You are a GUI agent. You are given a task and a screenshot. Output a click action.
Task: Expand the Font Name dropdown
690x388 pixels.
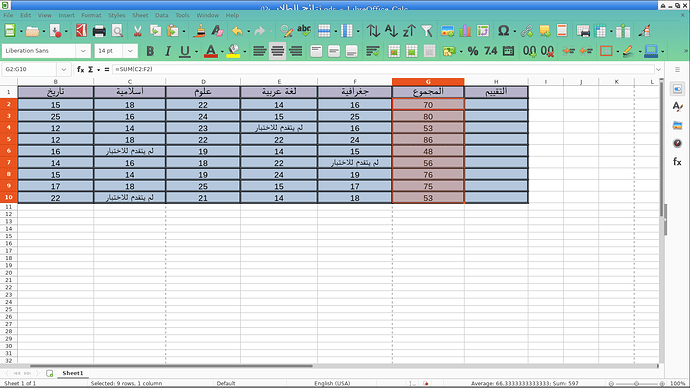point(83,51)
